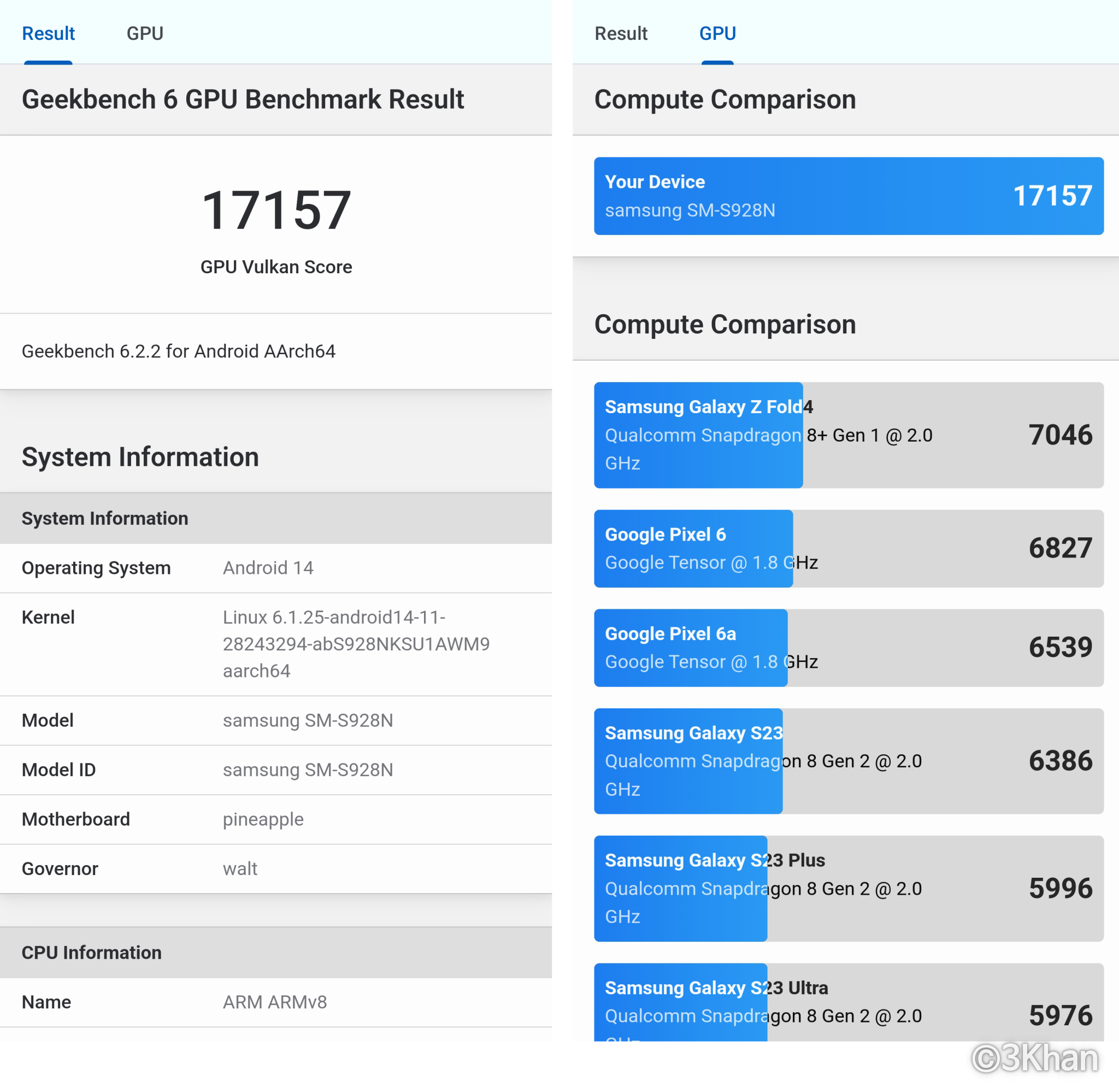Click the CPU Information section header
The image size is (1119, 1092).
tap(92, 953)
